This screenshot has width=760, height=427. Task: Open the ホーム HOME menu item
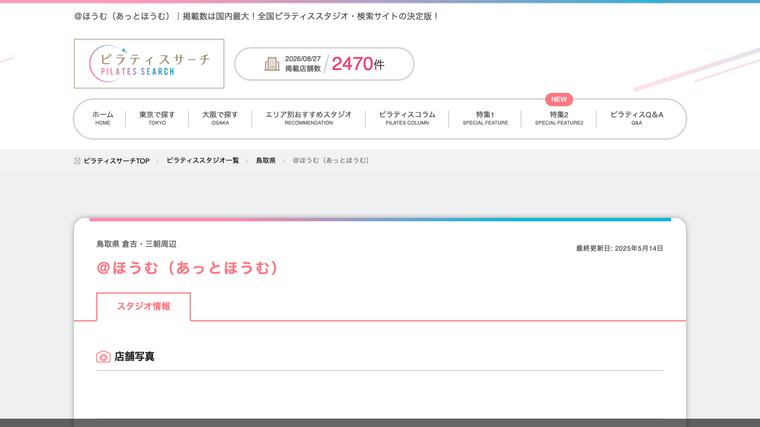(x=103, y=118)
